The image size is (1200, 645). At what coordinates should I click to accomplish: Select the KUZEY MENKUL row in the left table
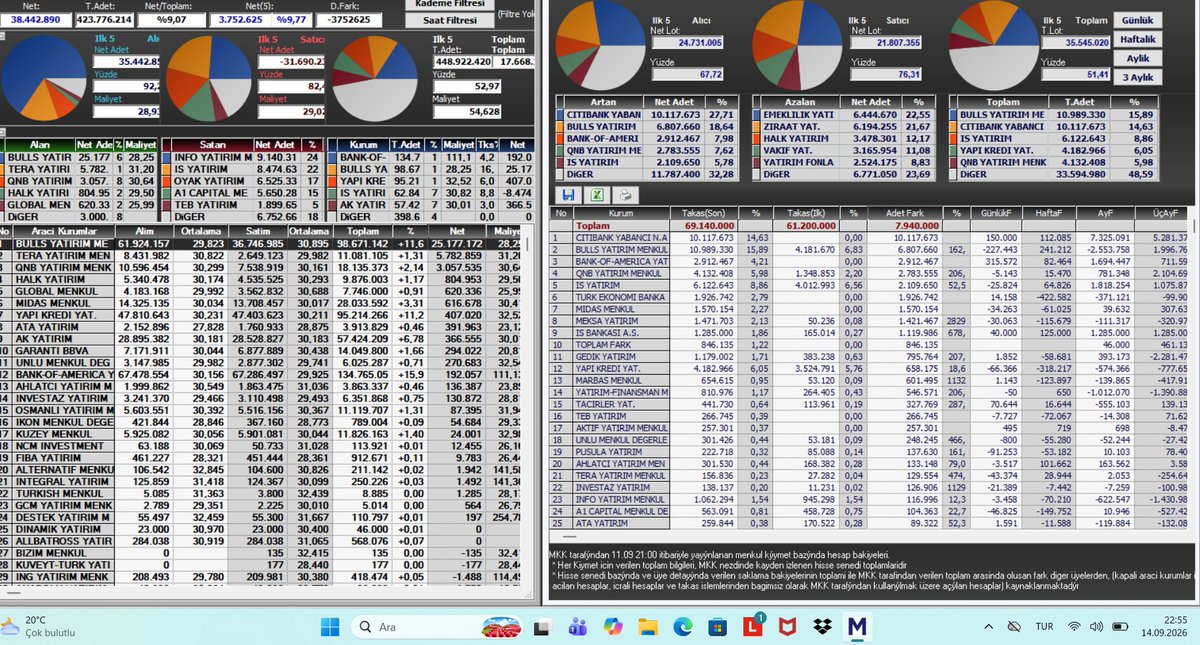pos(260,433)
